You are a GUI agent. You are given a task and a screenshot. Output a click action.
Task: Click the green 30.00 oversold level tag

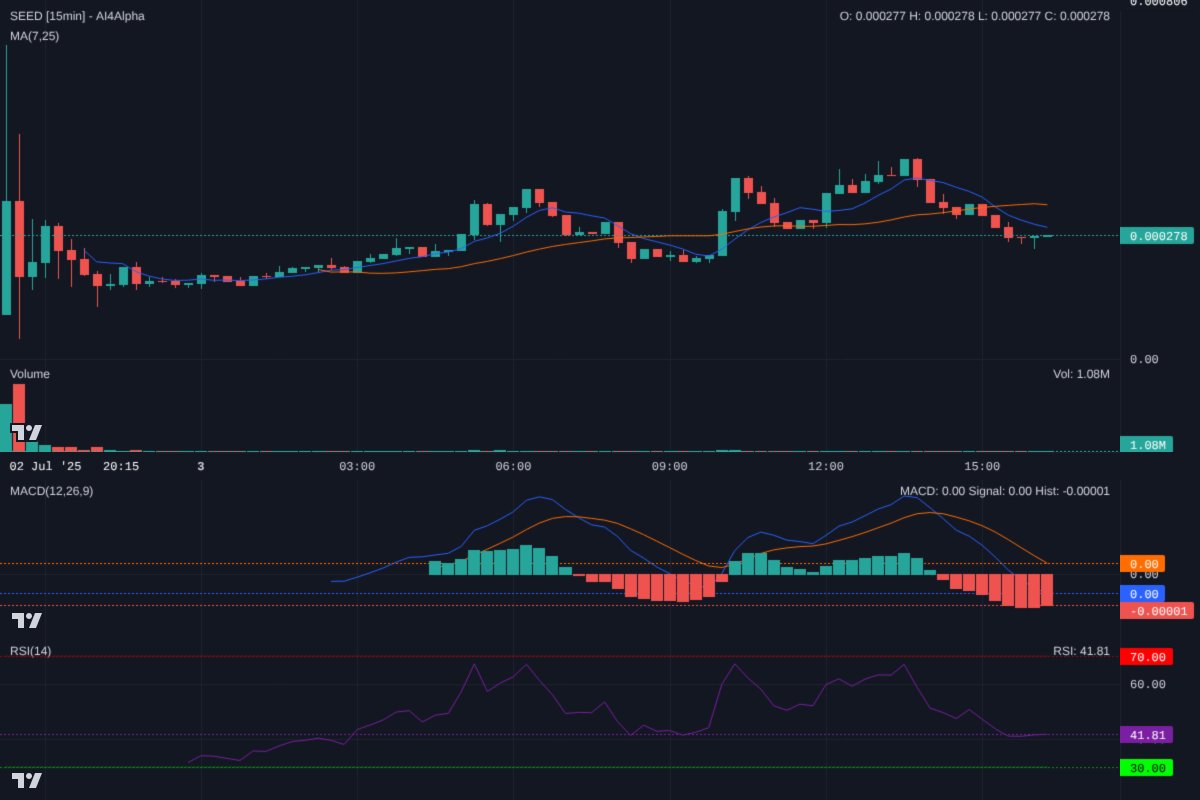click(x=1146, y=768)
